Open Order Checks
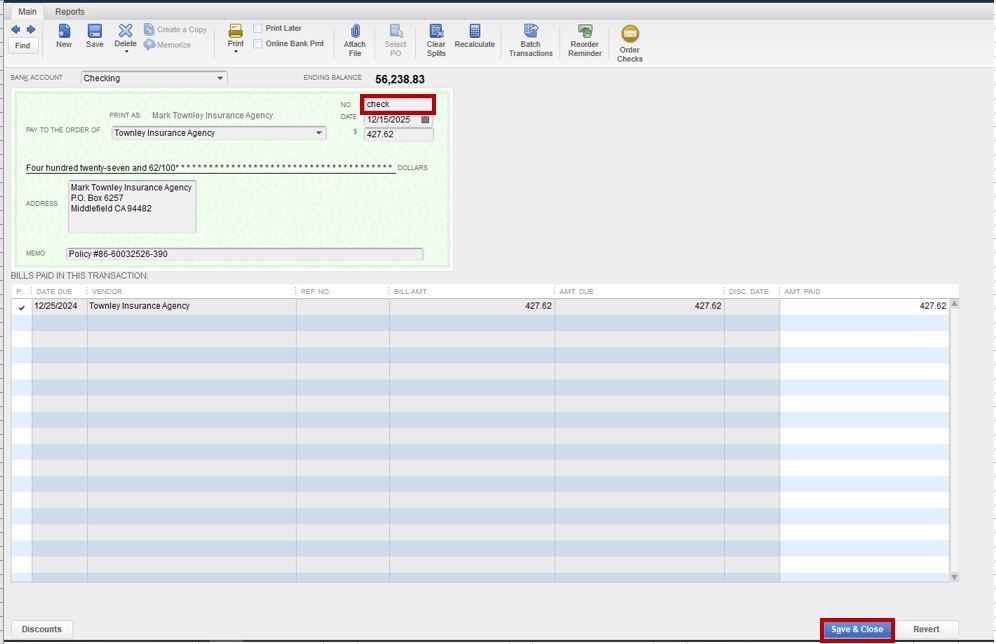 tap(629, 43)
